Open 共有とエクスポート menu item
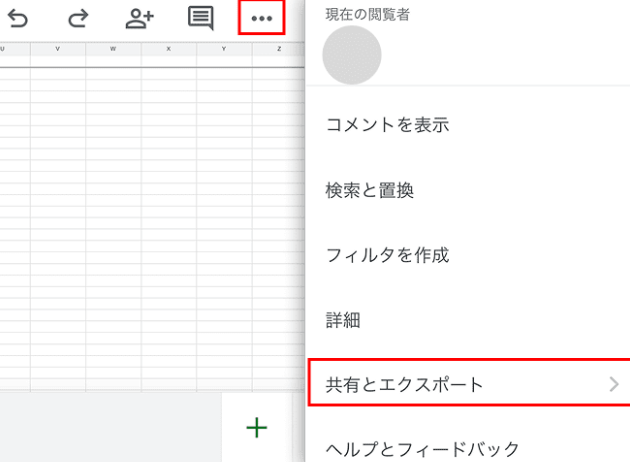Viewport: 630px width, 462px height. click(x=405, y=384)
